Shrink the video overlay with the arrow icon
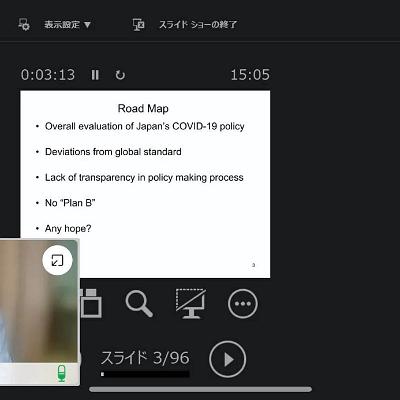The width and height of the screenshot is (400, 400). (57, 260)
